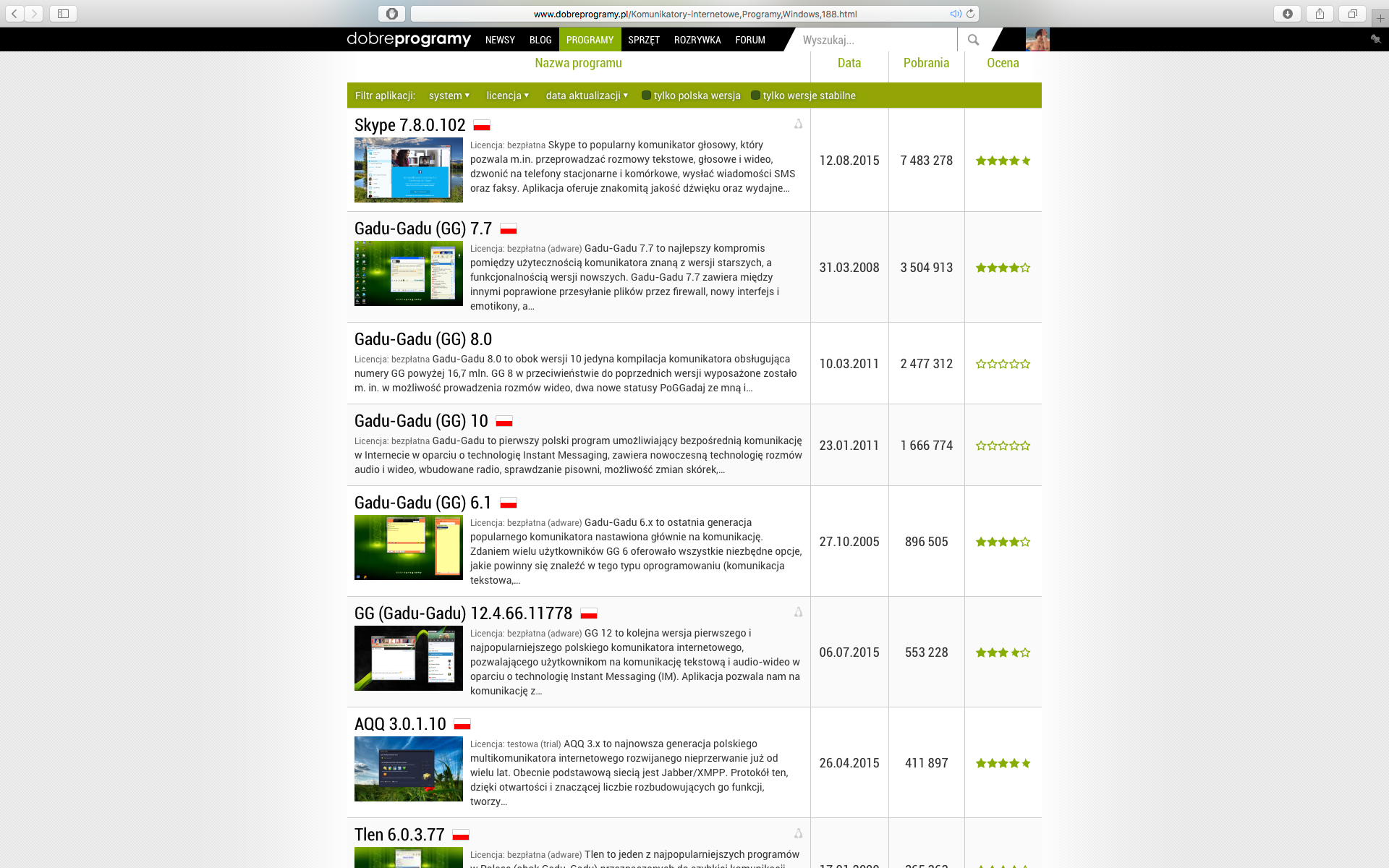Reload the page with refresh icon
Viewport: 1389px width, 868px height.
(x=970, y=14)
